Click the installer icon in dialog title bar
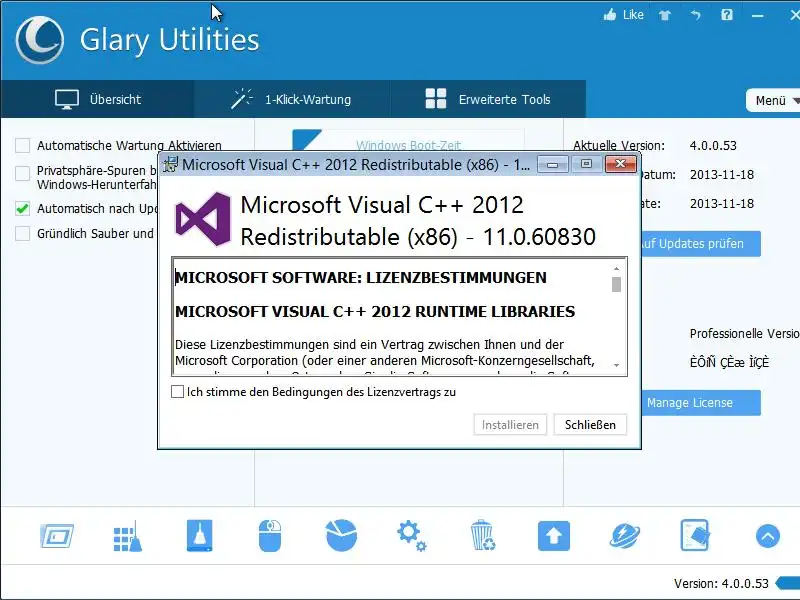The height and width of the screenshot is (600, 800). (x=170, y=164)
